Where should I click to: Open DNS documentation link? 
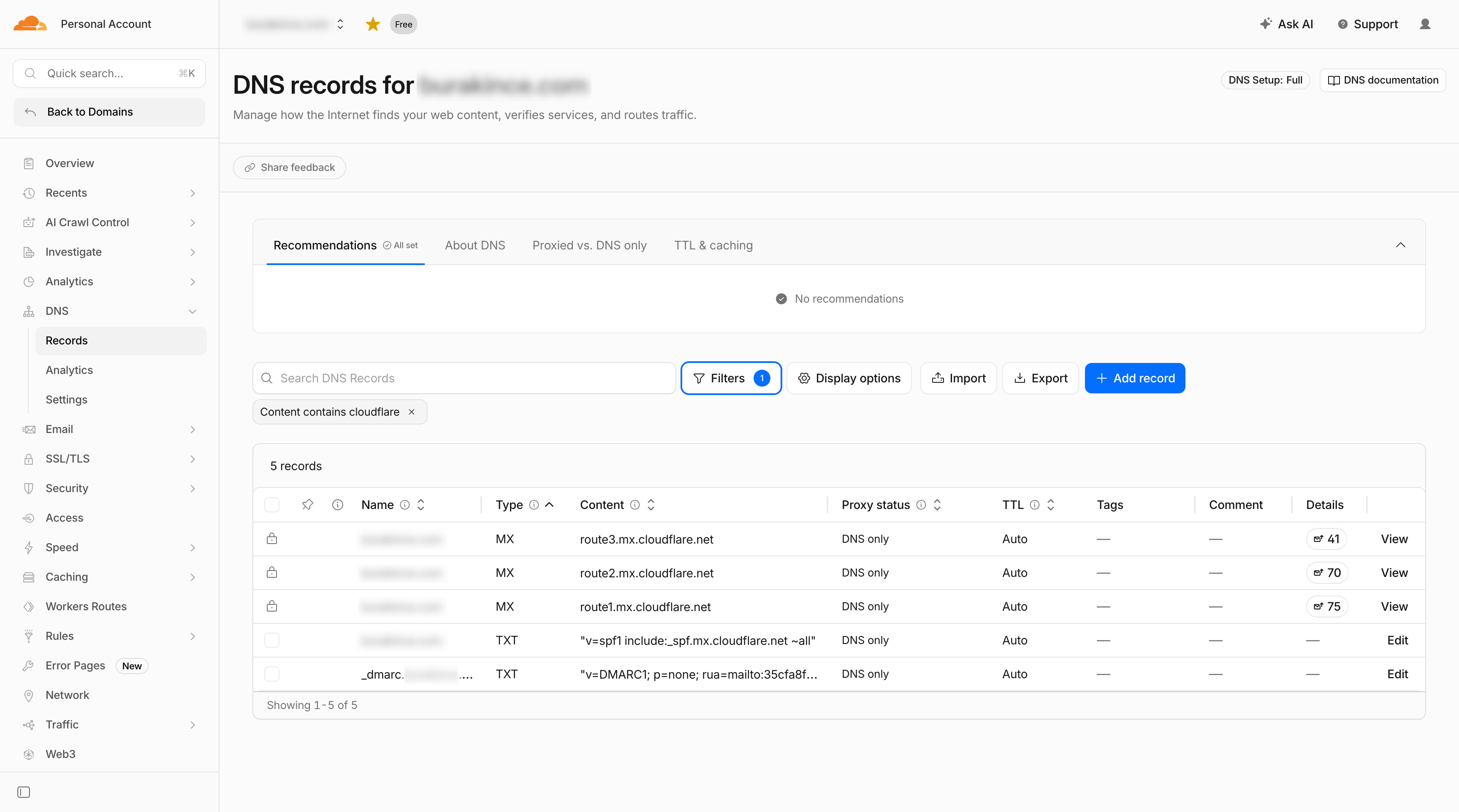click(1383, 80)
